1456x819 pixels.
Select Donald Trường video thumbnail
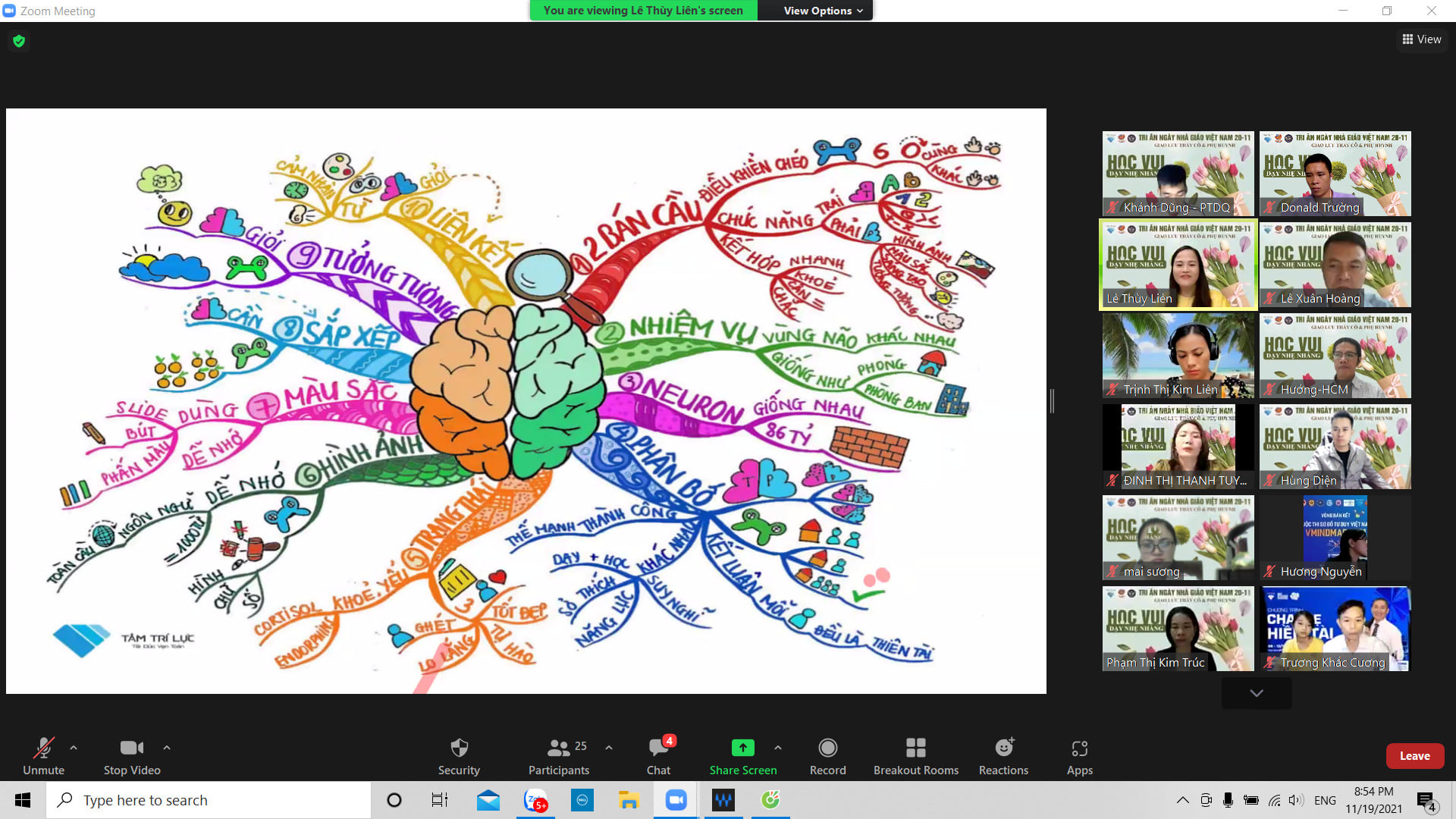[x=1335, y=174]
